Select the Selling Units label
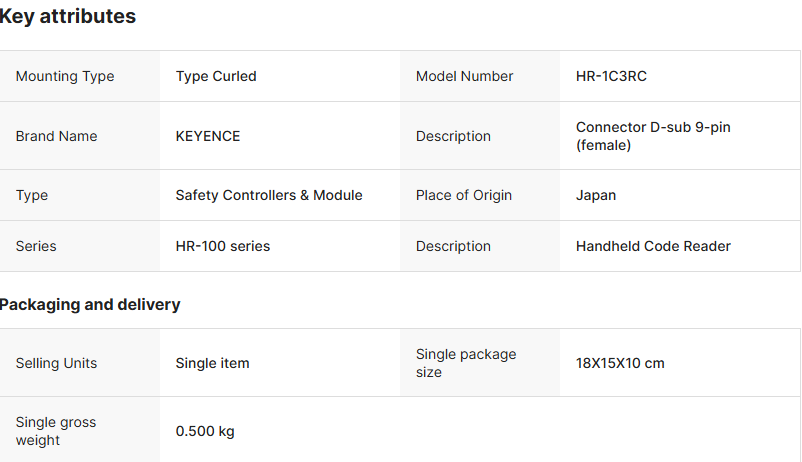 (x=56, y=363)
